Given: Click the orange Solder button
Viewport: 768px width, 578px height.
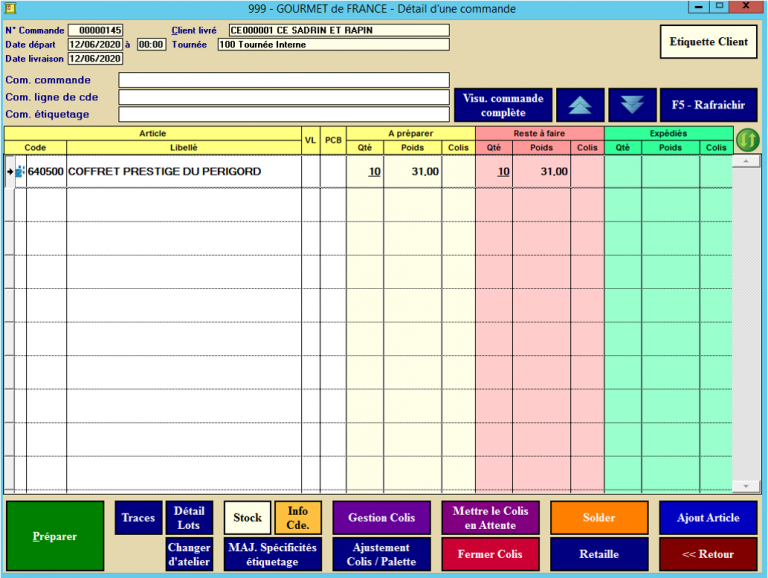Looking at the screenshot, I should pos(599,518).
